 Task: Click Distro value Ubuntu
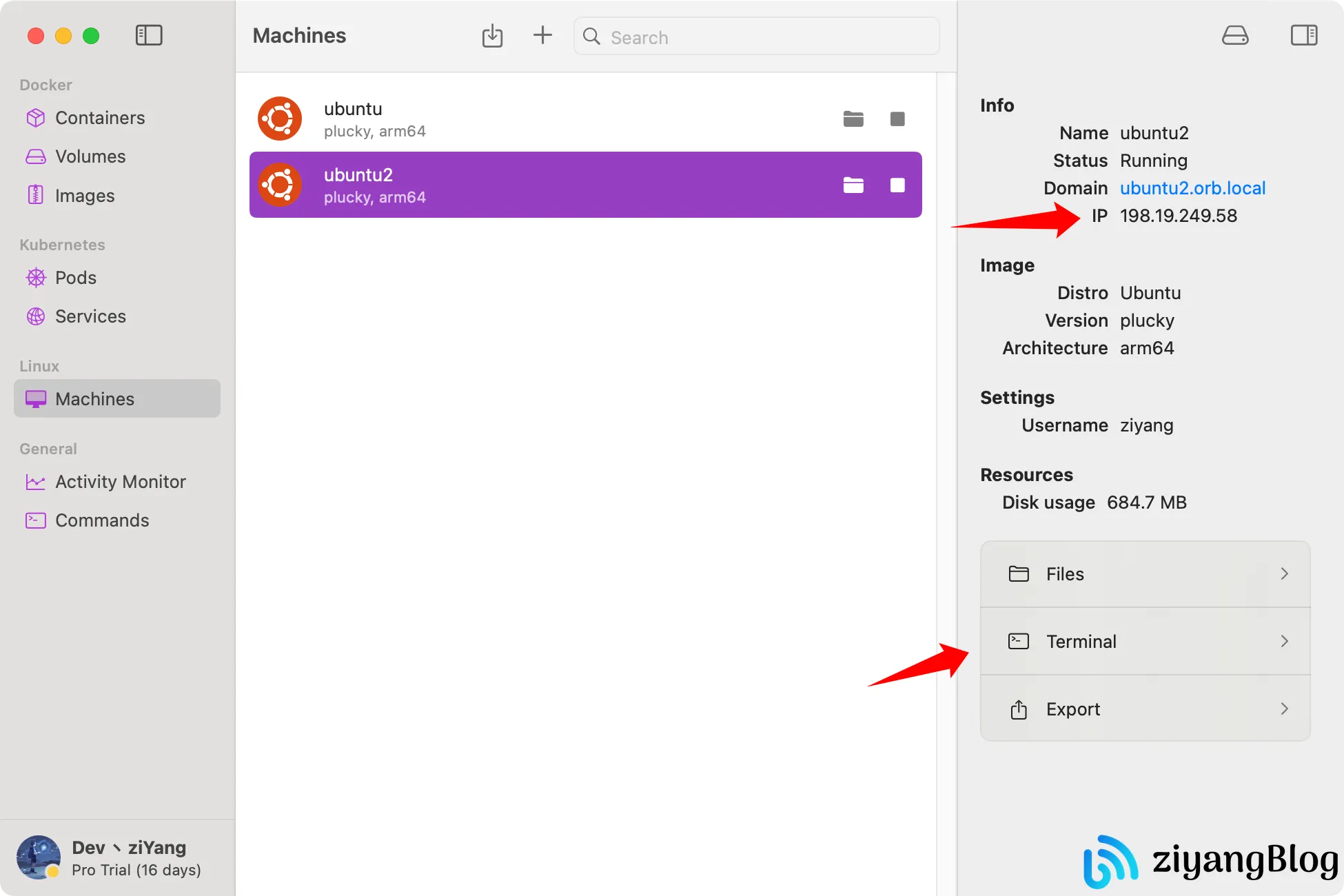coord(1150,293)
